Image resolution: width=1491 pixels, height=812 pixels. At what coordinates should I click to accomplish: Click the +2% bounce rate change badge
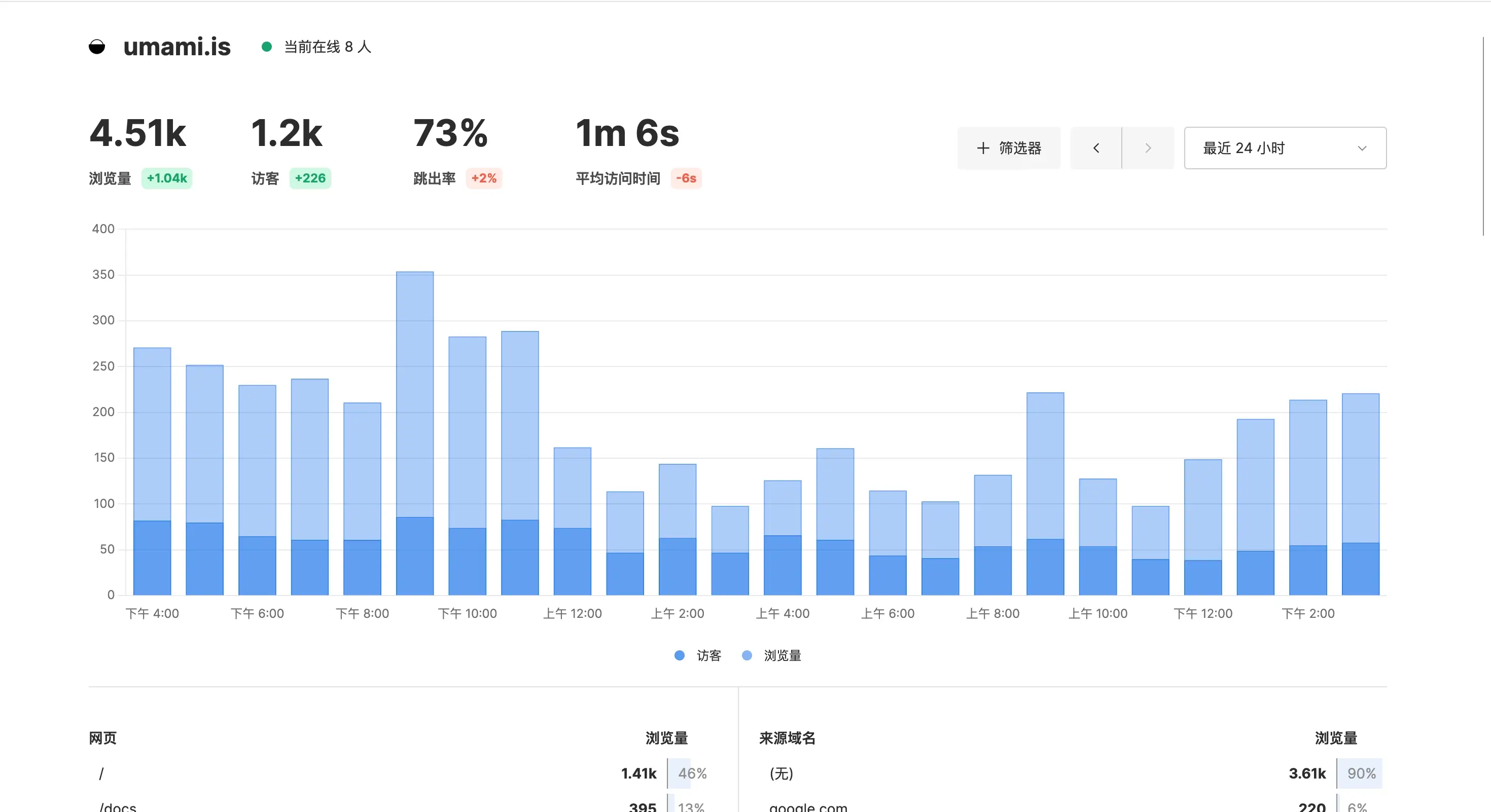click(484, 178)
